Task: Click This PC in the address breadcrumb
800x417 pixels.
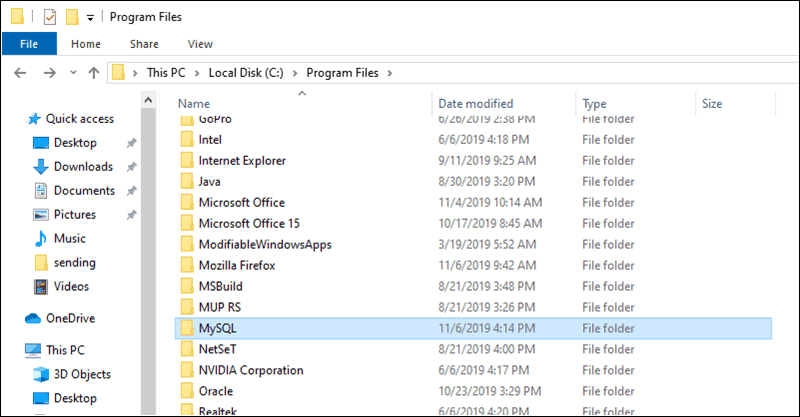Action: click(166, 72)
